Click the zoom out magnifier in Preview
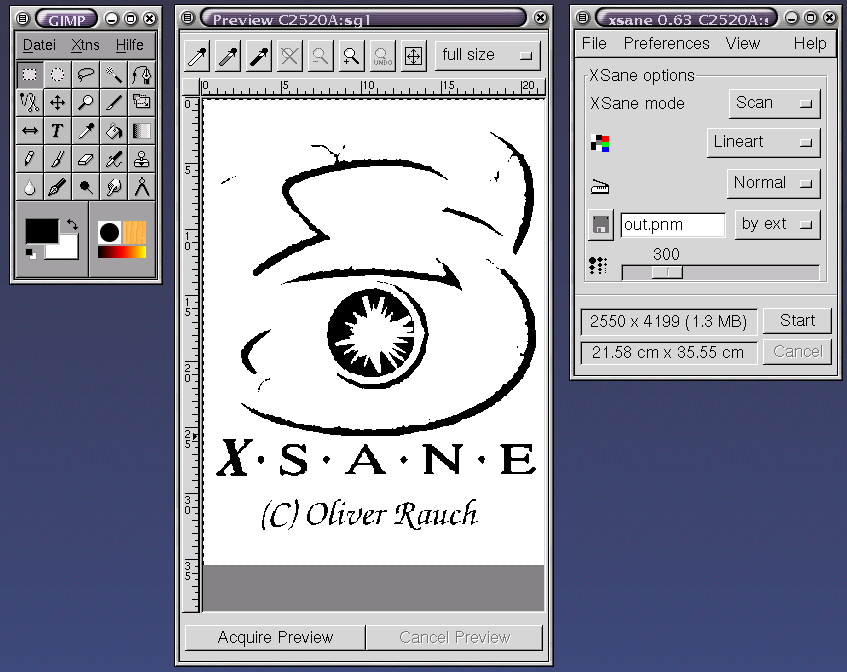The width and height of the screenshot is (847, 672). (320, 56)
